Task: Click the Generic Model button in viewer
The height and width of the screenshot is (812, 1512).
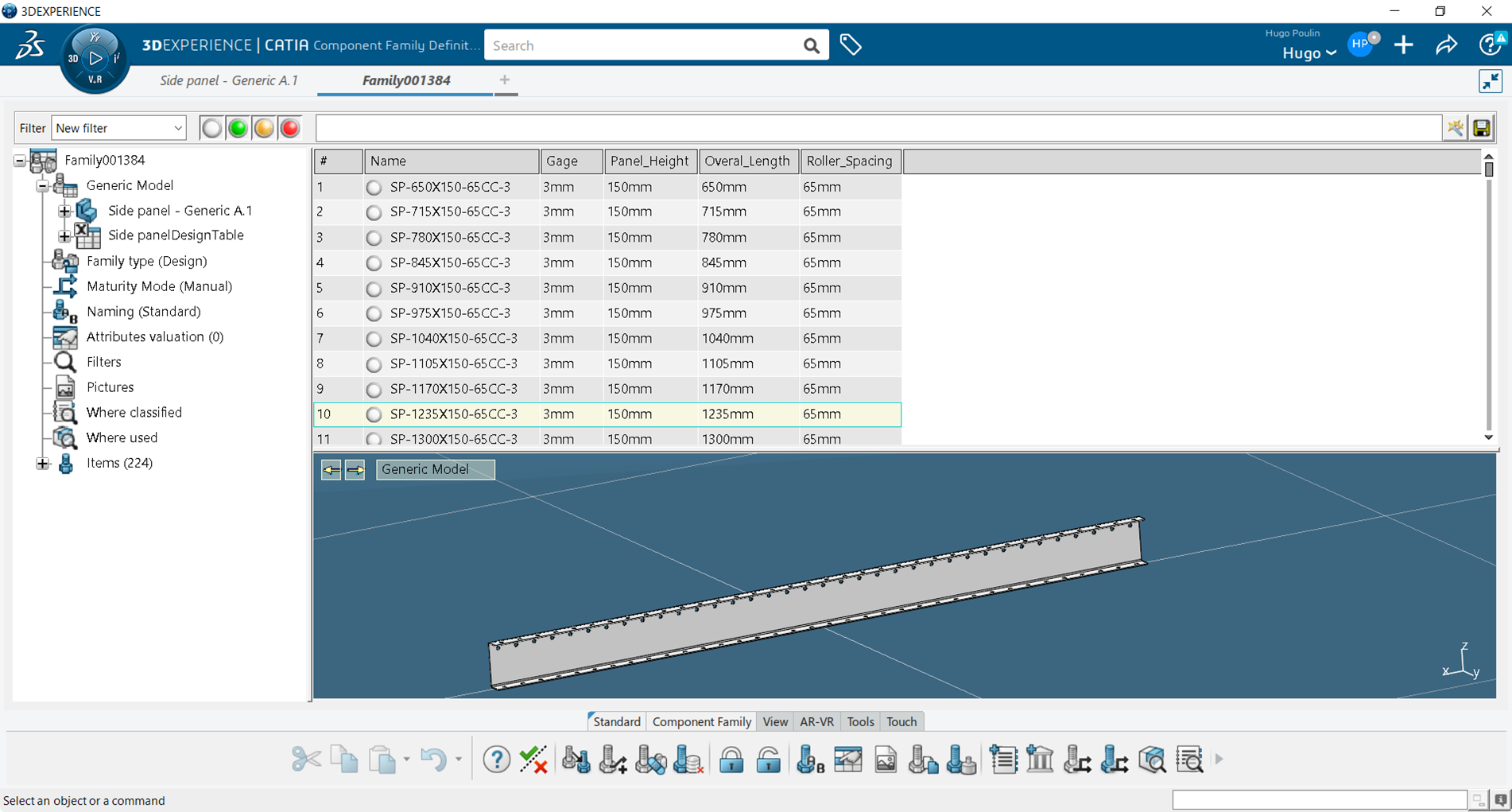Action: tap(435, 469)
